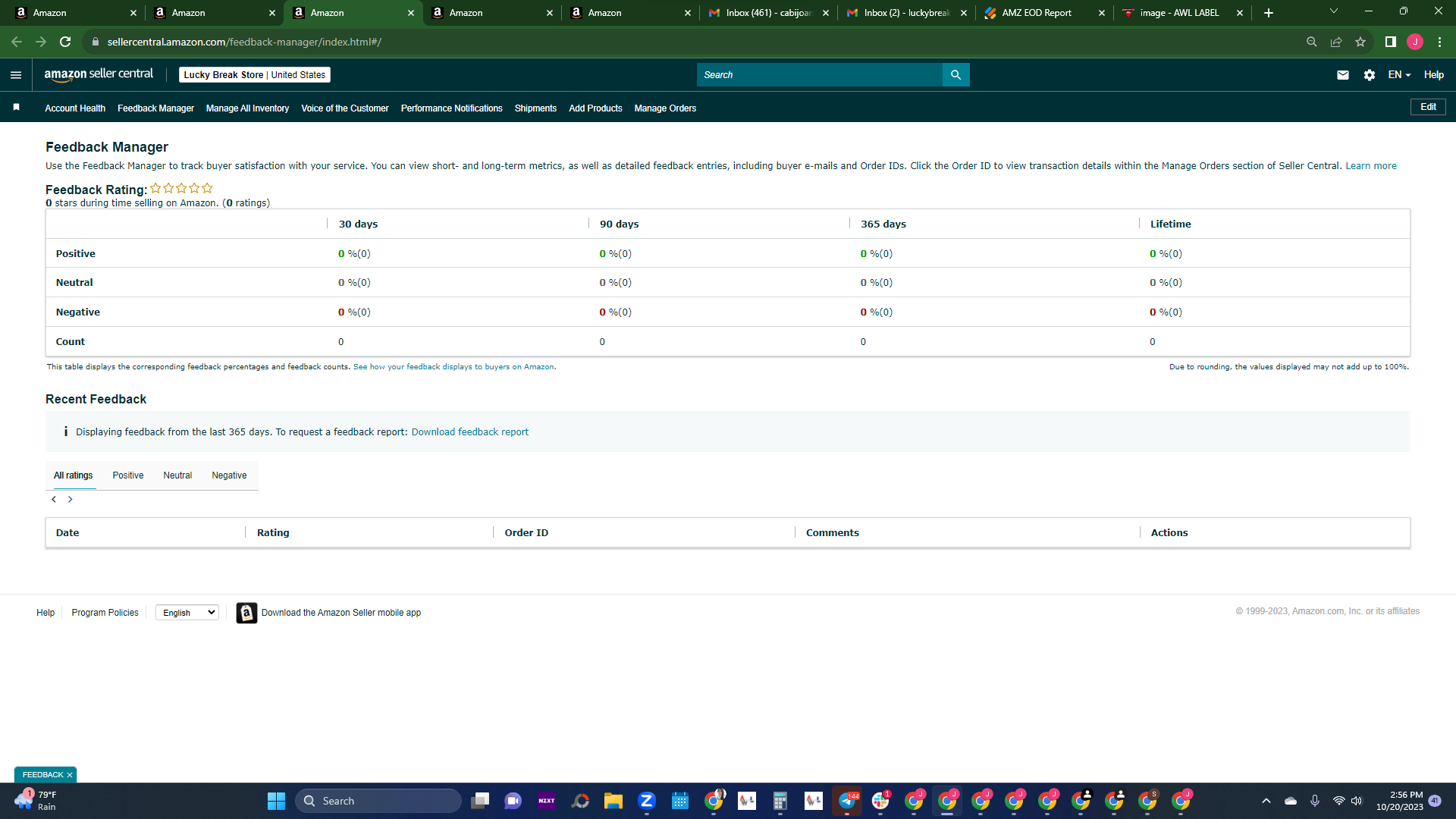Screen dimensions: 1456x819
Task: Click the search magnifier button
Action: click(955, 75)
